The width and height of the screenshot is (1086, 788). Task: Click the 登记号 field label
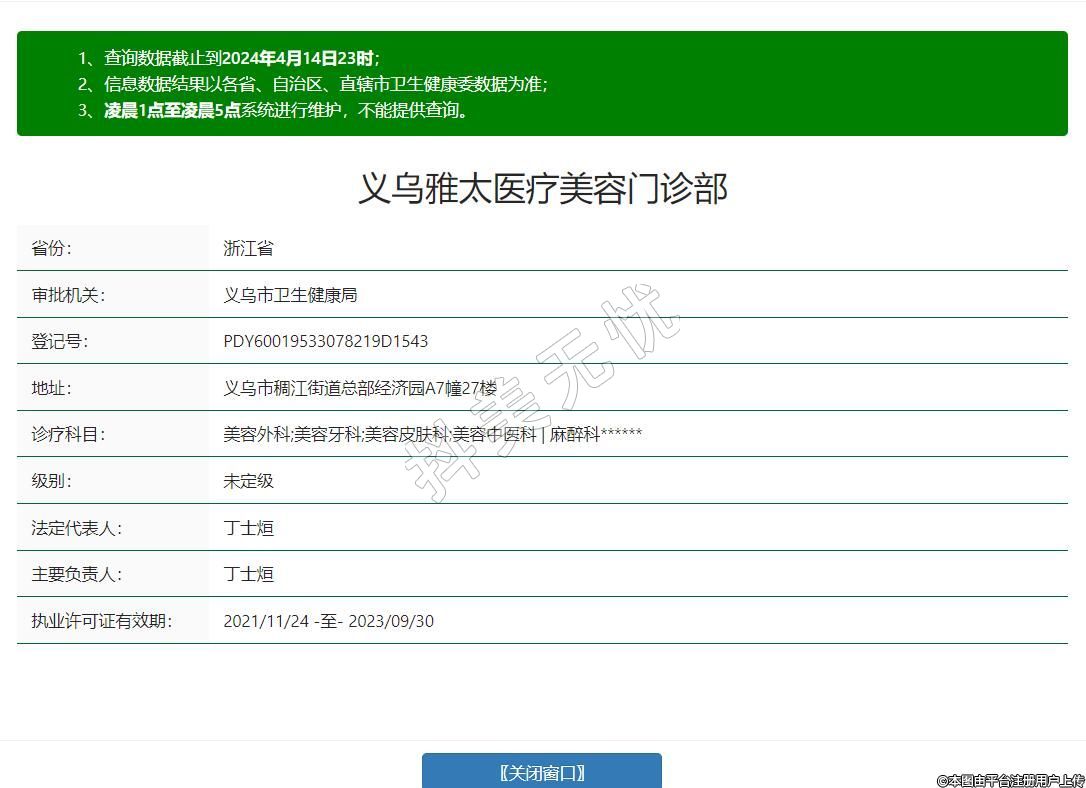[x=60, y=341]
